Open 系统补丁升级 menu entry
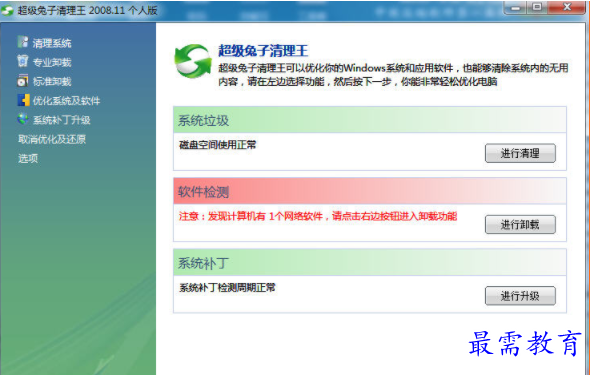 [x=61, y=120]
